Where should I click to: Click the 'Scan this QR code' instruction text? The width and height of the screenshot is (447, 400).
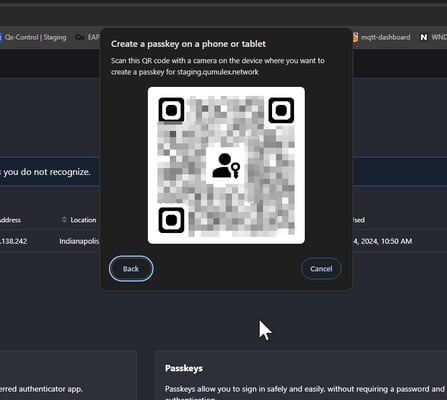(218, 66)
